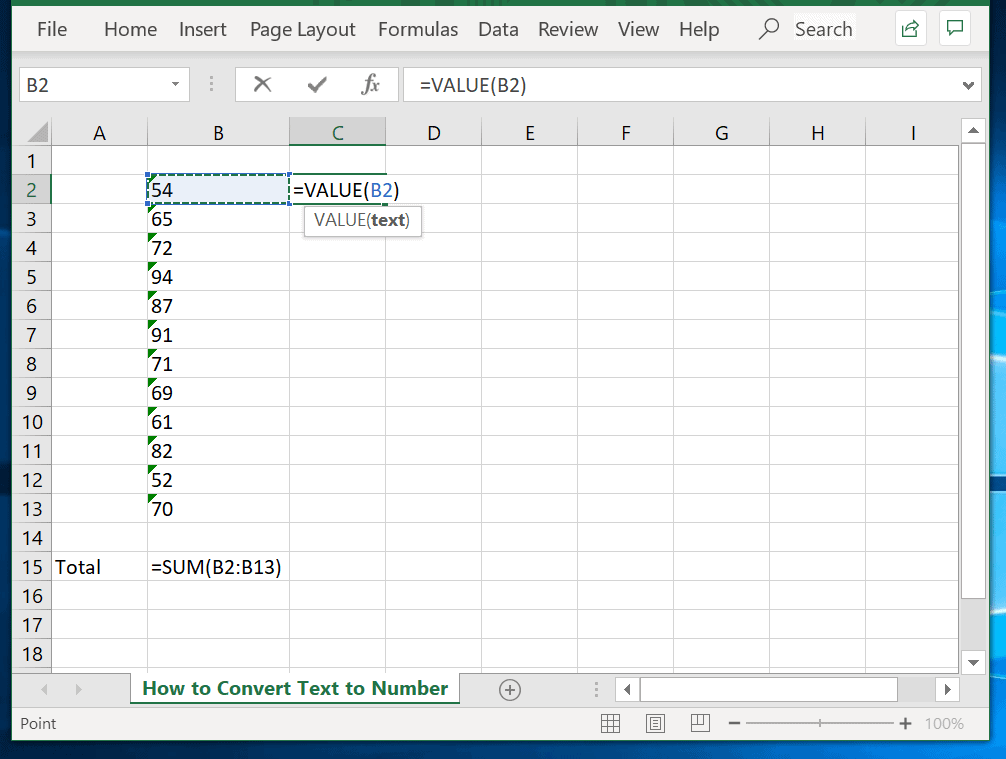Open Page Break Preview from the status bar
Screen dimensions: 1006x759
pos(700,723)
